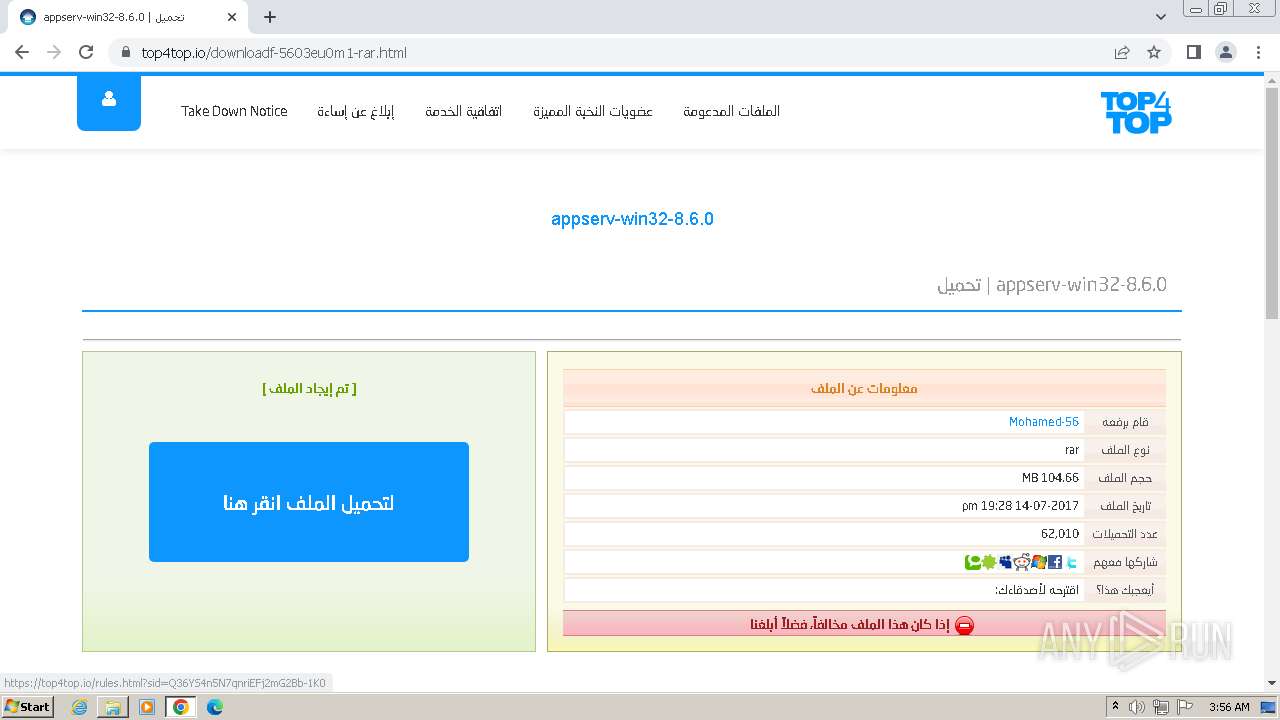View site info lock icon
This screenshot has height=720, width=1280.
[126, 52]
